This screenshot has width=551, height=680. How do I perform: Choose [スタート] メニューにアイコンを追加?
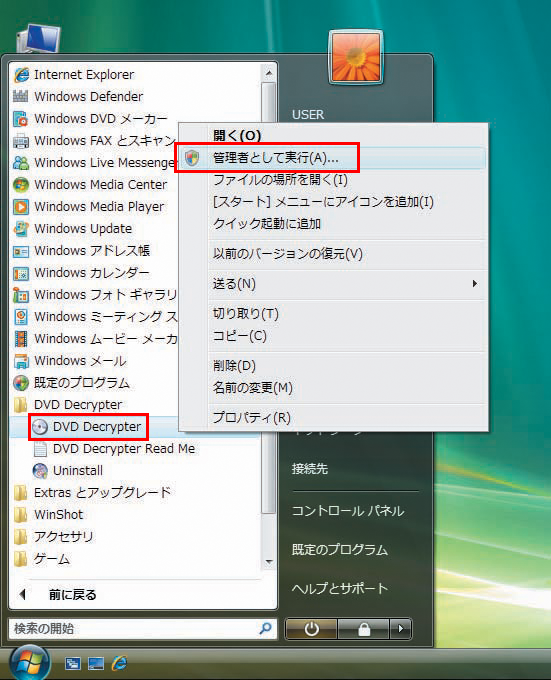(323, 202)
